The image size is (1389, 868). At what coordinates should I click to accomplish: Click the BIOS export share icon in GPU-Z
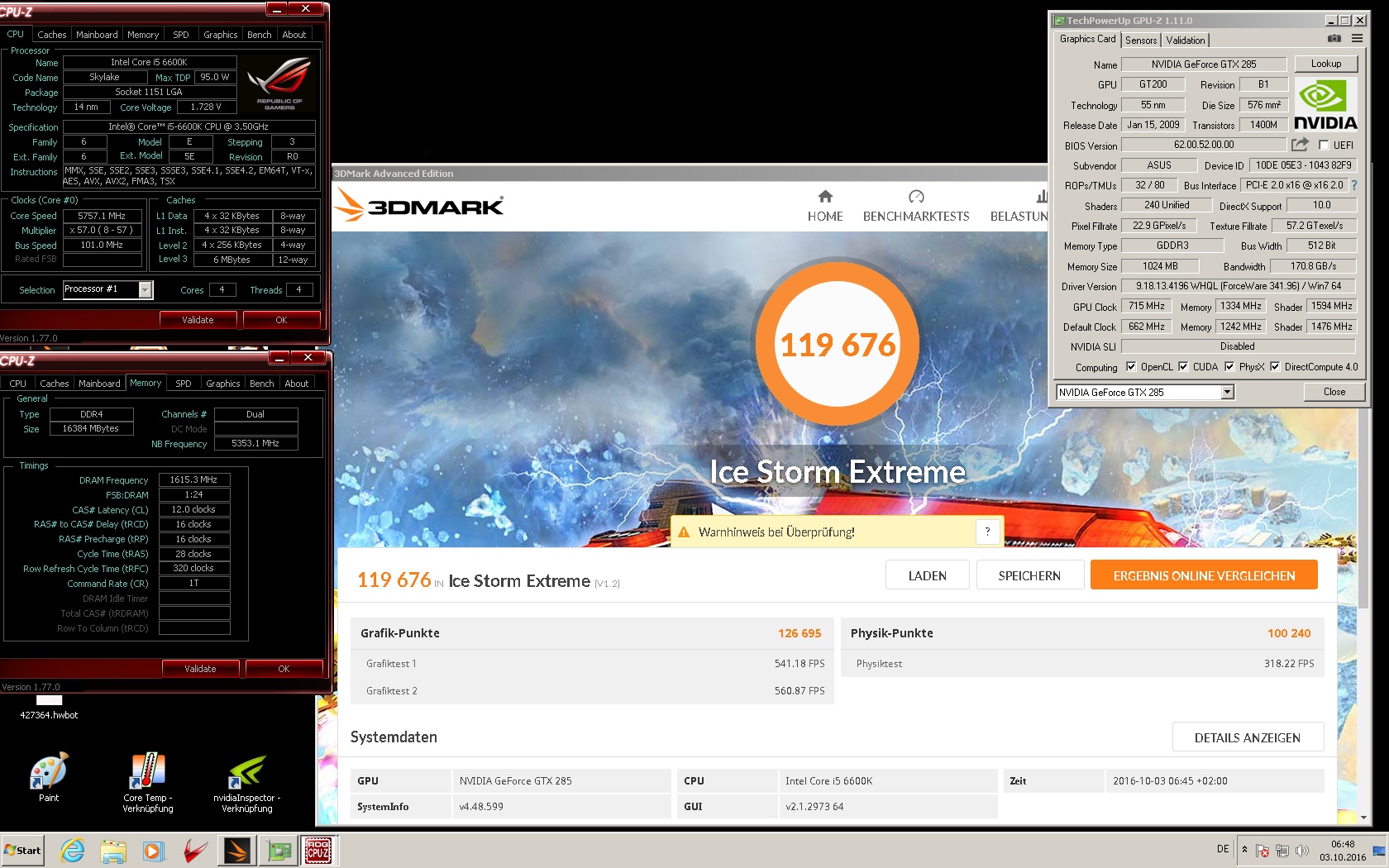(x=1301, y=145)
